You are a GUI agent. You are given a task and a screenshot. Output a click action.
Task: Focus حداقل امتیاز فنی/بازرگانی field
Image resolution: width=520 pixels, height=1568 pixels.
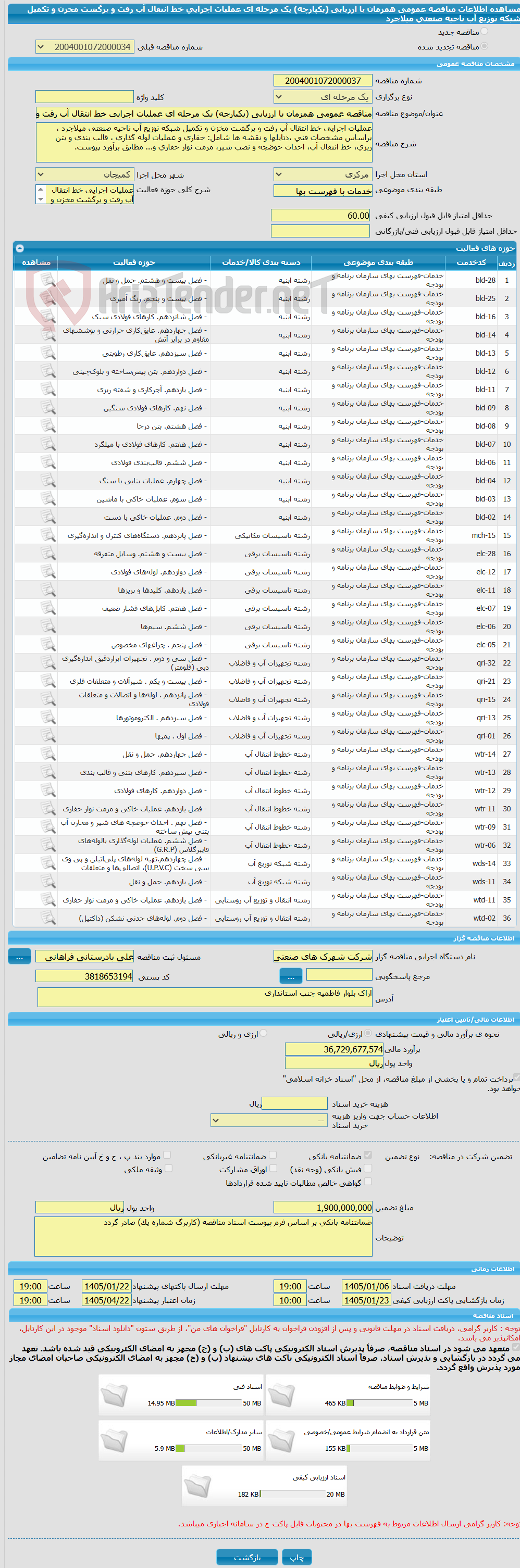pos(320,231)
